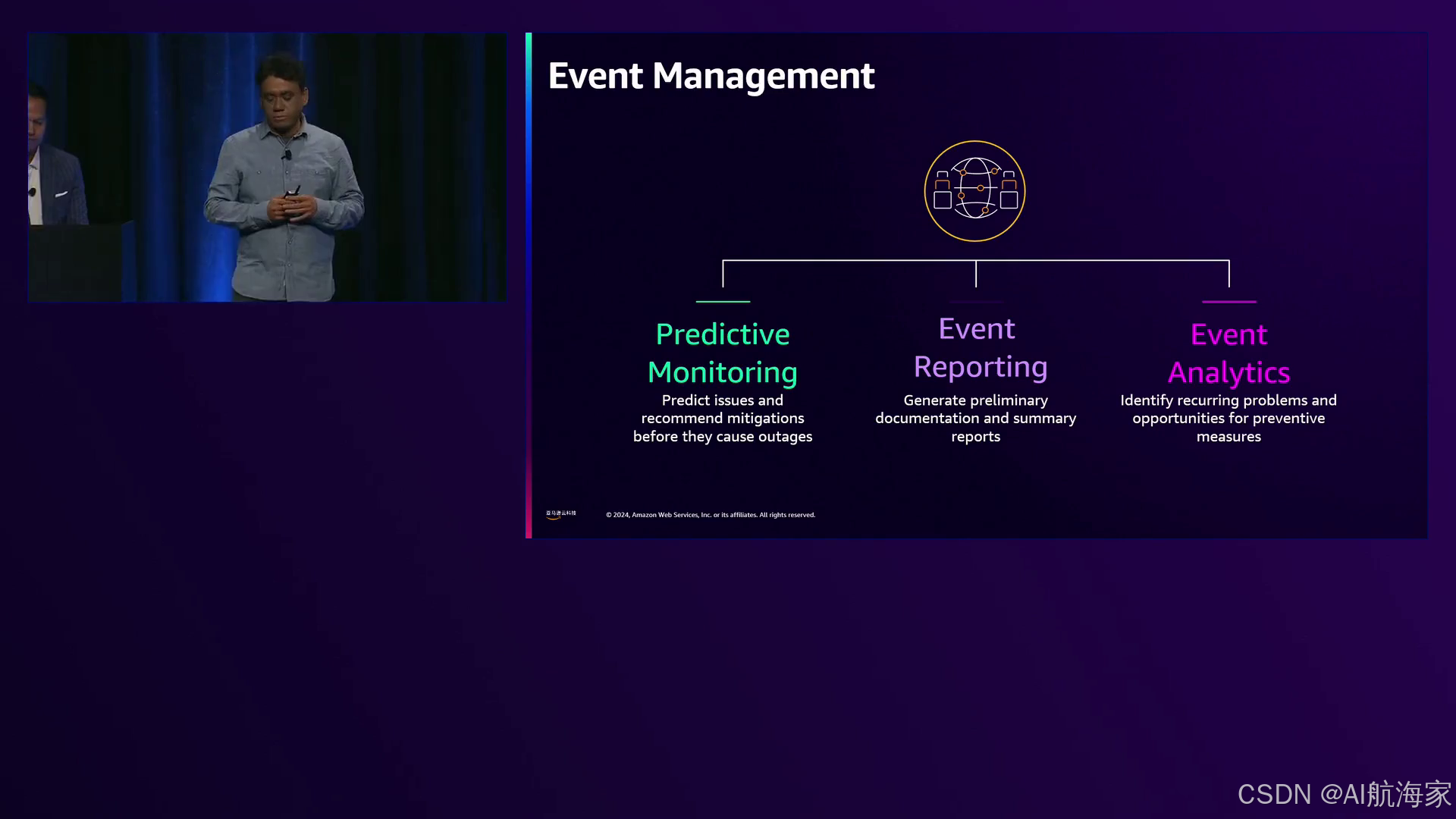This screenshot has height=819, width=1456.
Task: Click the small AWS logo at slide footer
Action: pos(560,514)
